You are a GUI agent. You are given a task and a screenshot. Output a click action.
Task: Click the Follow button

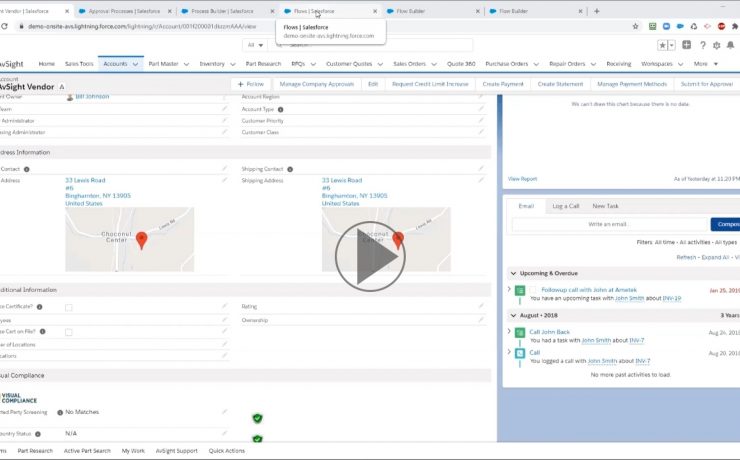point(251,84)
